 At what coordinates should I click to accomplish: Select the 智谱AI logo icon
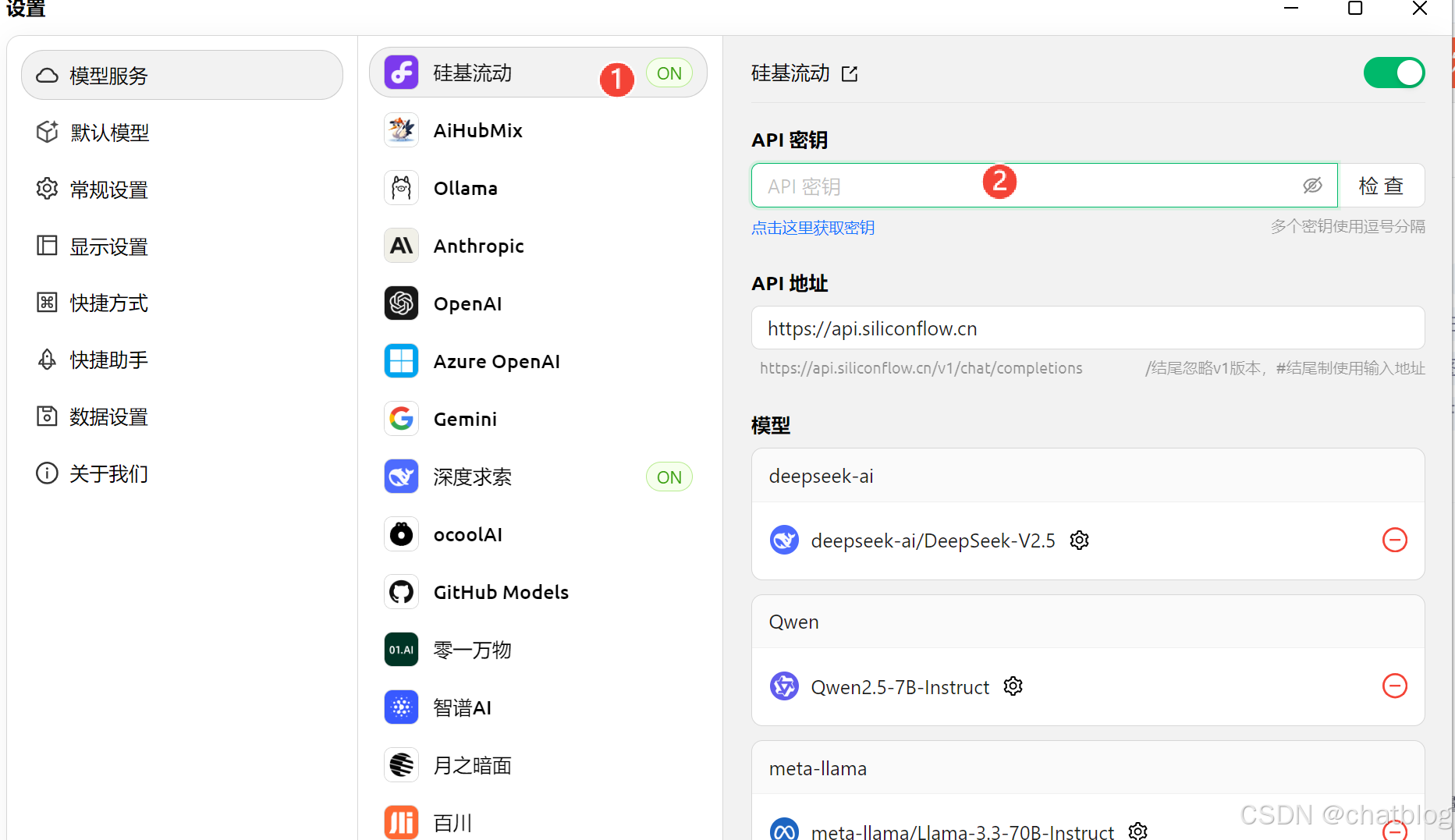(401, 707)
